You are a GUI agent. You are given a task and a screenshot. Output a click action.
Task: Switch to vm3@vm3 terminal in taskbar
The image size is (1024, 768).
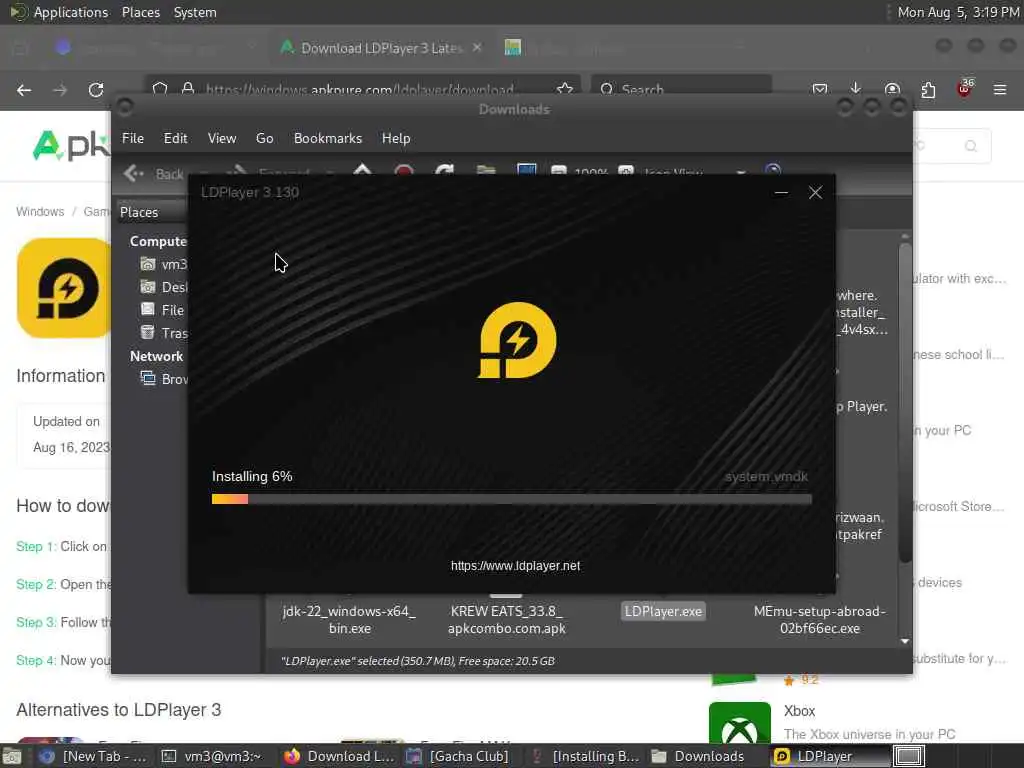(x=212, y=756)
